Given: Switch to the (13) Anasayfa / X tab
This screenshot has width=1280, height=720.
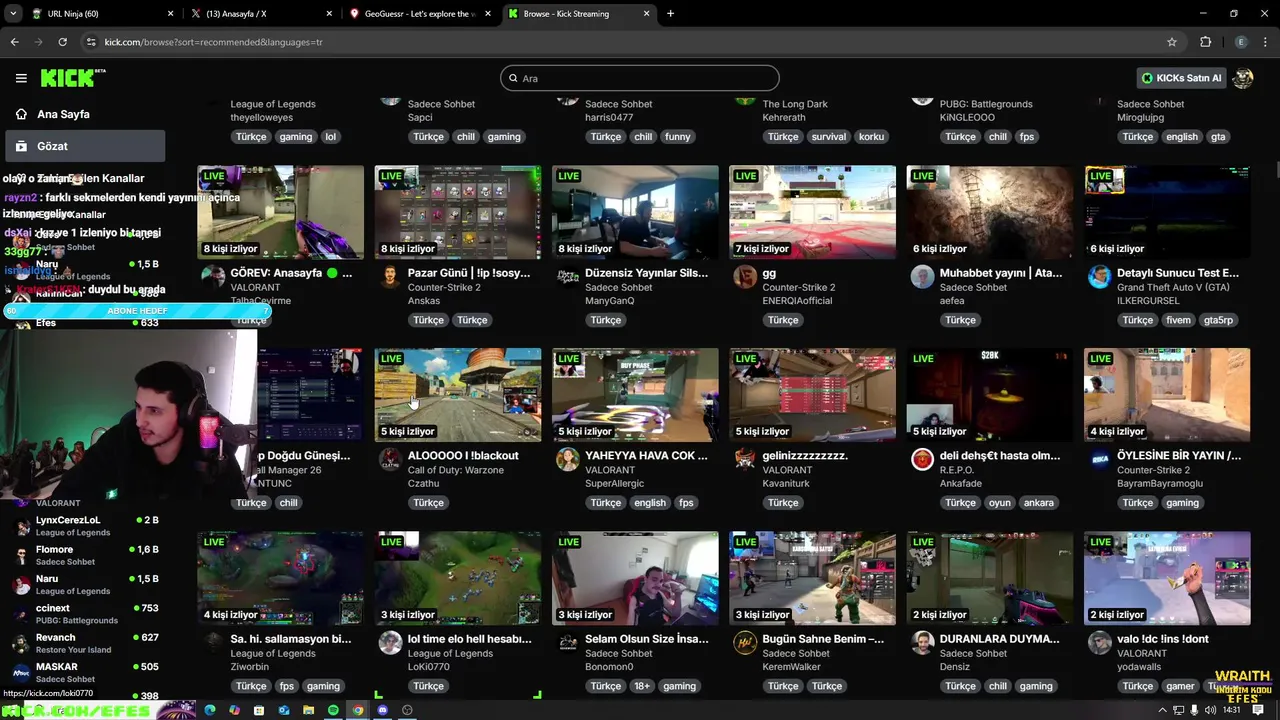Looking at the screenshot, I should (x=260, y=14).
